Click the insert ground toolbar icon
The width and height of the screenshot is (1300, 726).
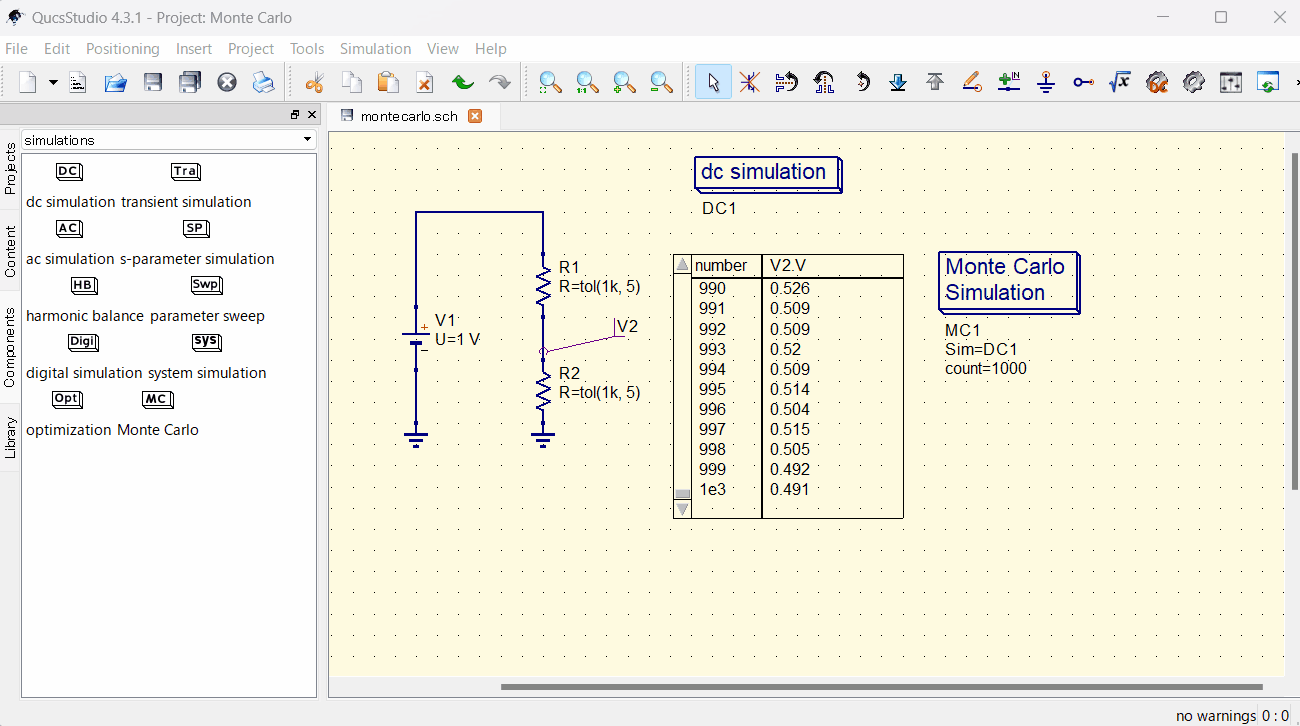(x=1045, y=82)
